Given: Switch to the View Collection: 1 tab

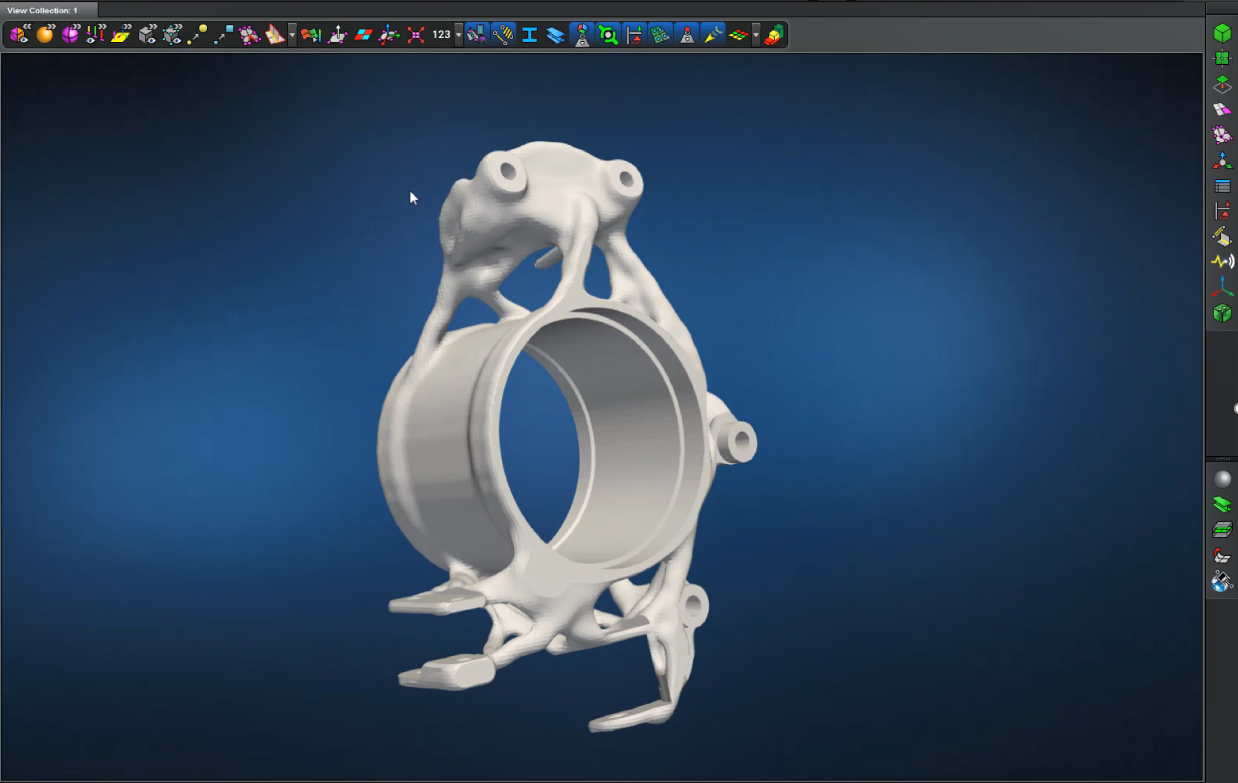Looking at the screenshot, I should 45,8.
